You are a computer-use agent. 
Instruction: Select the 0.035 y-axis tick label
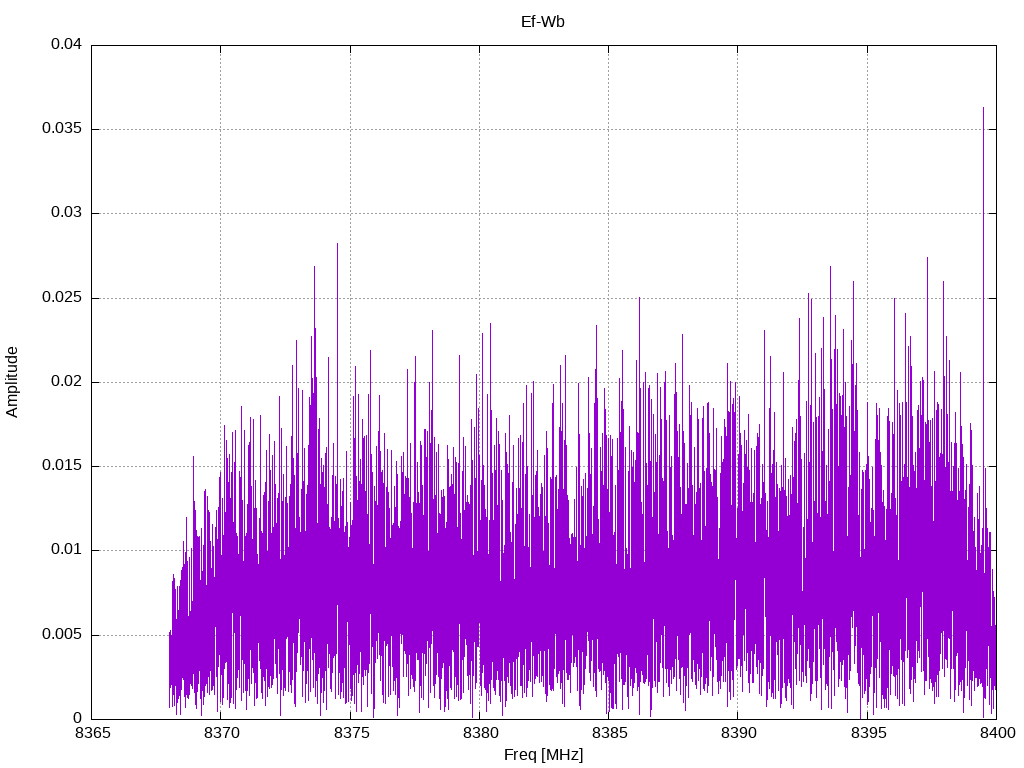tap(63, 129)
